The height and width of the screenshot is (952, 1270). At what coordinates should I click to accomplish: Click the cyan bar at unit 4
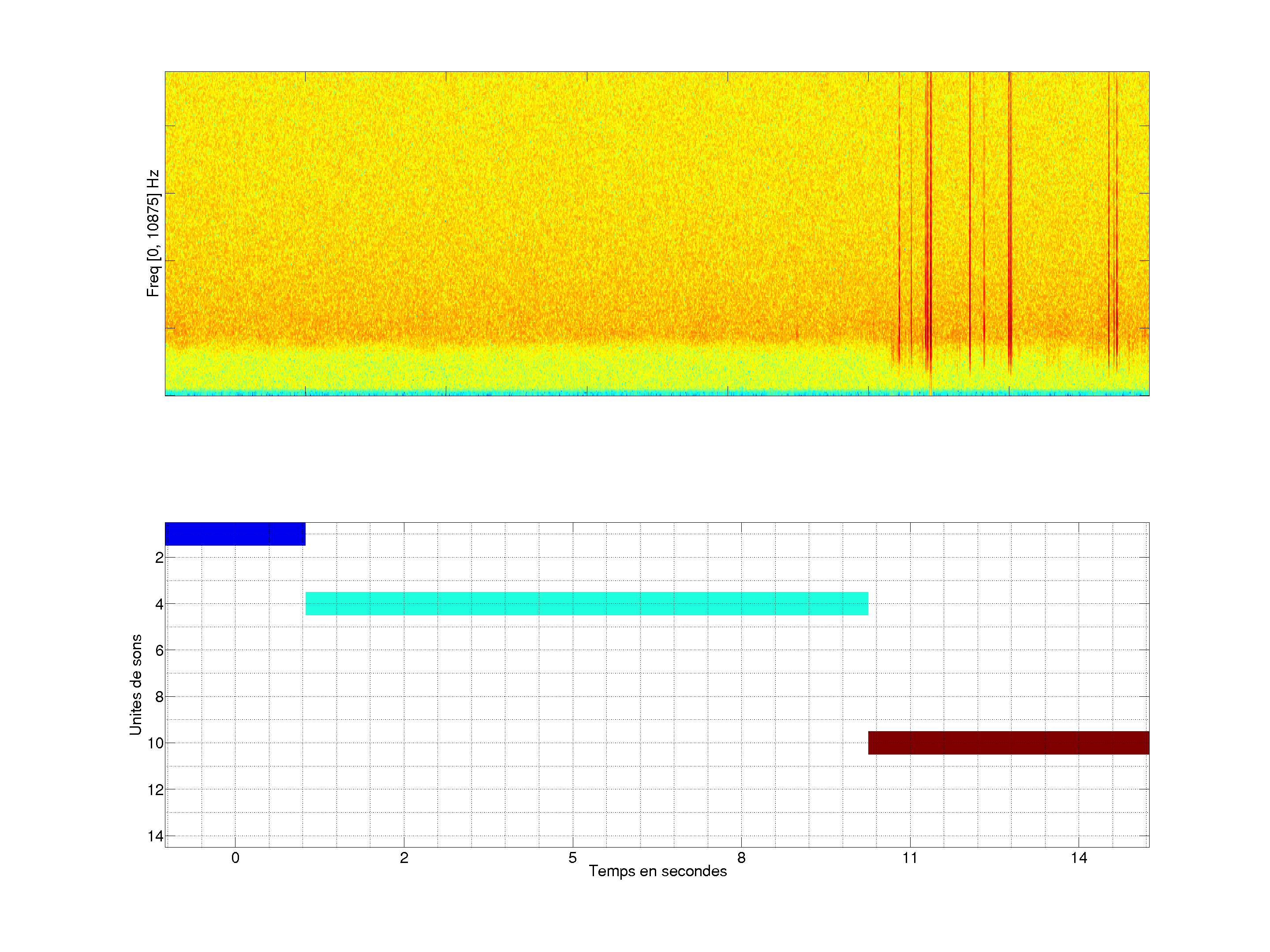point(586,604)
